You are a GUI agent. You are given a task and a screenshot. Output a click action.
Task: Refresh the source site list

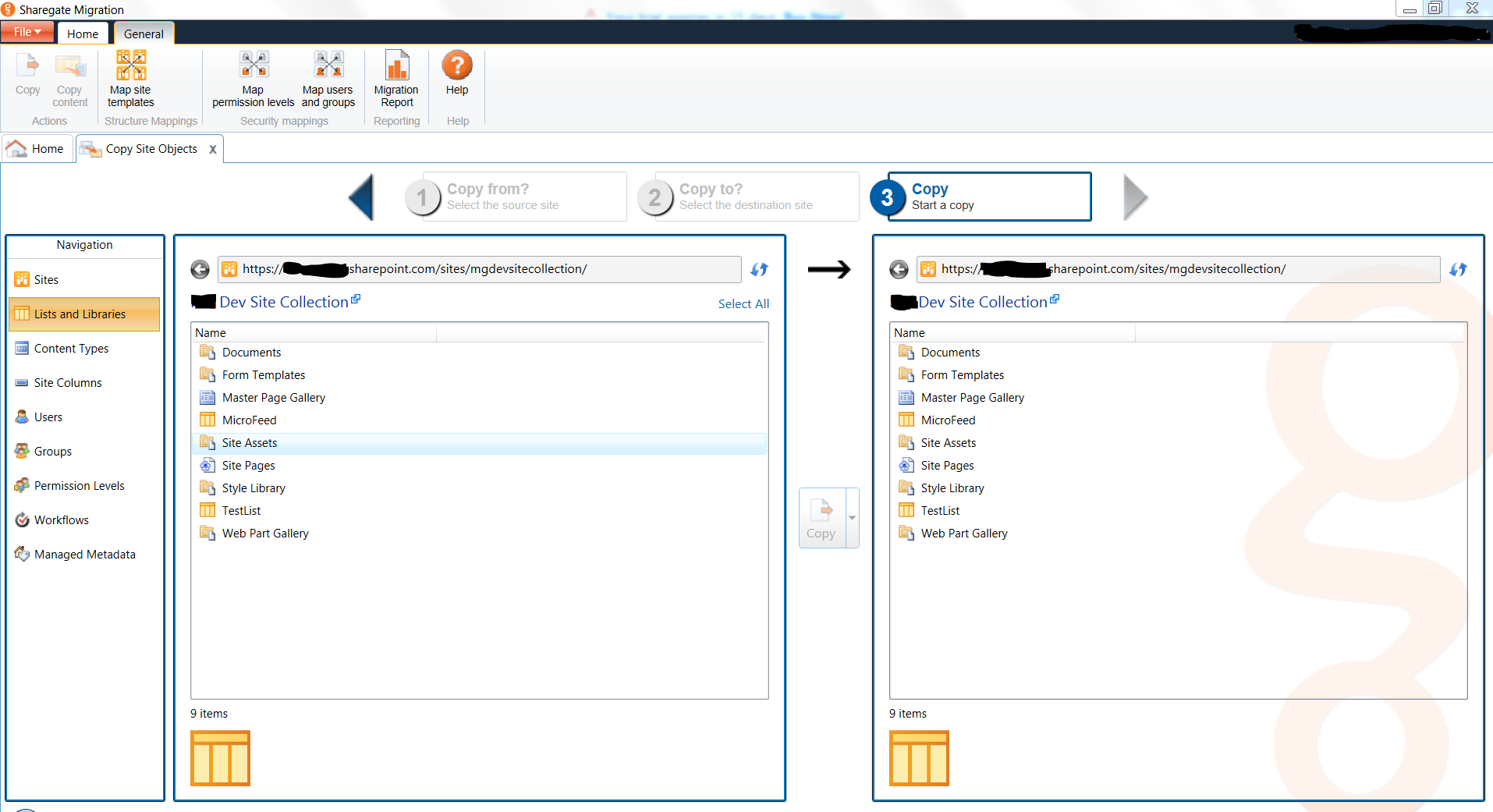[x=759, y=269]
